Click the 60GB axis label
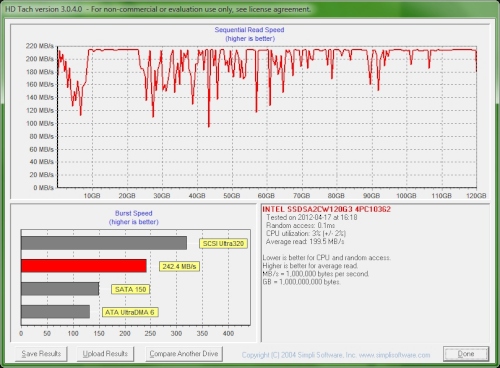Screen dimensions: 500x368 [266, 196]
